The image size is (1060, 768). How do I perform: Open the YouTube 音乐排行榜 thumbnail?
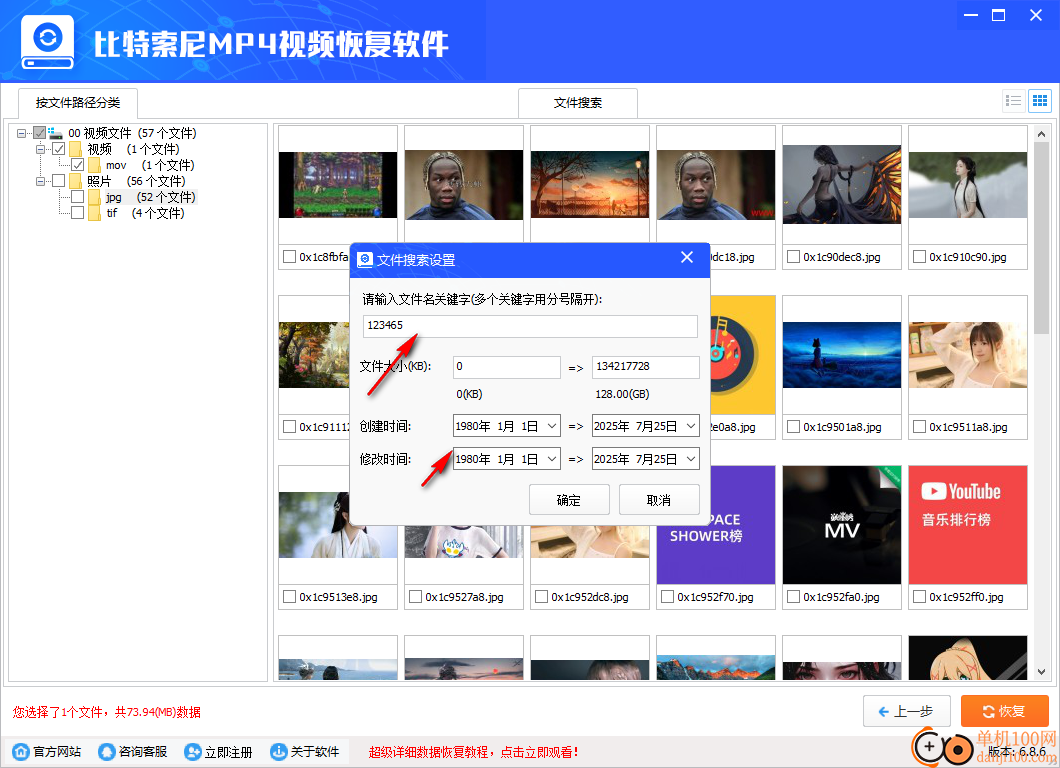click(x=967, y=525)
